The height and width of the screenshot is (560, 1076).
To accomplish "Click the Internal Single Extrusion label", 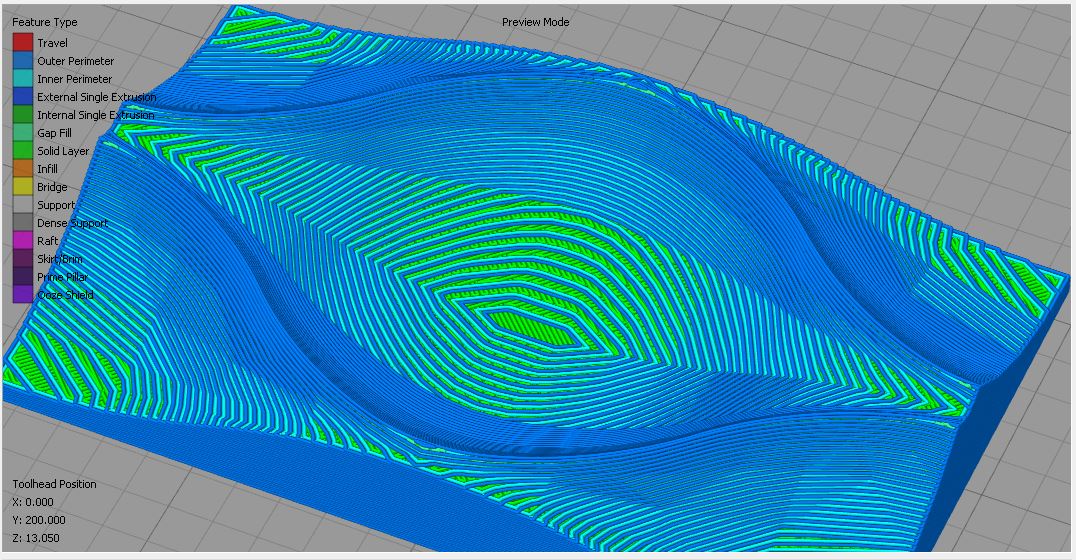I will [96, 115].
